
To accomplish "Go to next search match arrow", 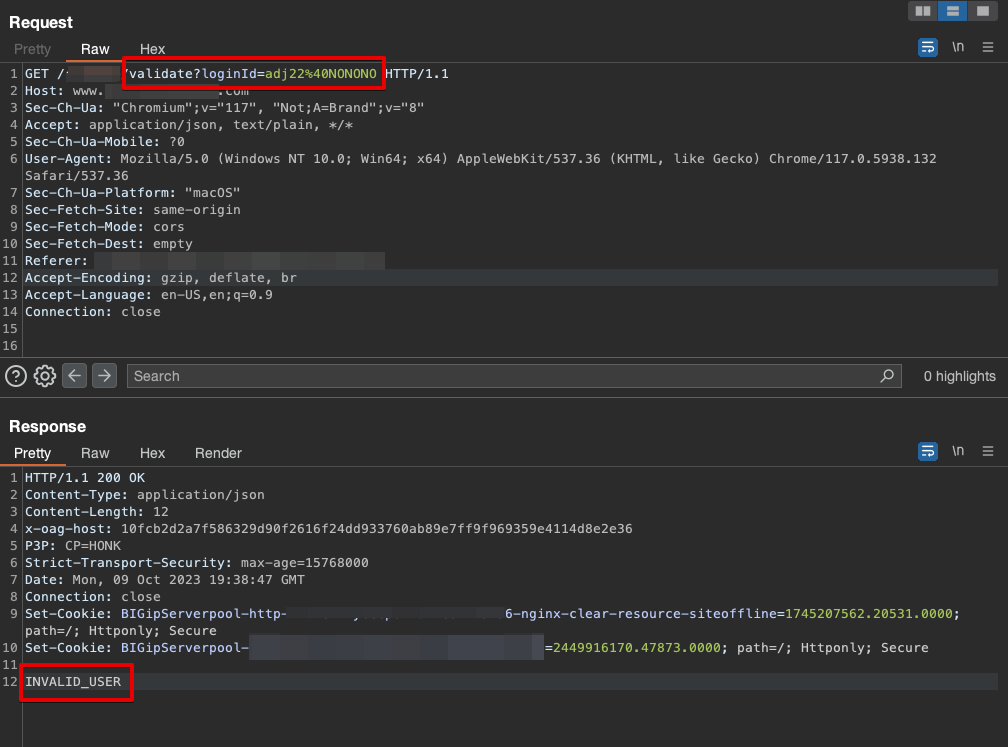I will click(105, 376).
